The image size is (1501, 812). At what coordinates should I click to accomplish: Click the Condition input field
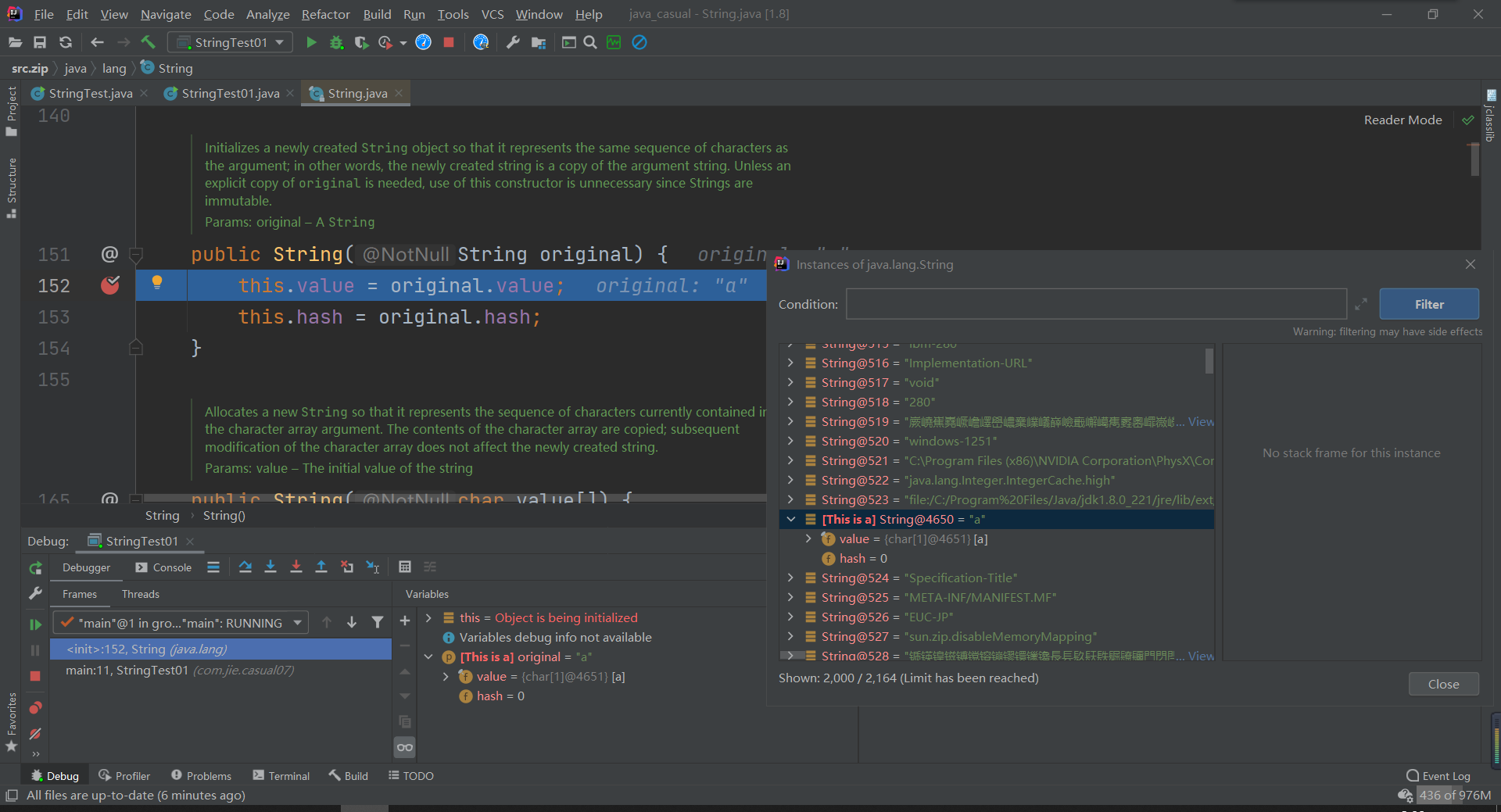click(1096, 304)
